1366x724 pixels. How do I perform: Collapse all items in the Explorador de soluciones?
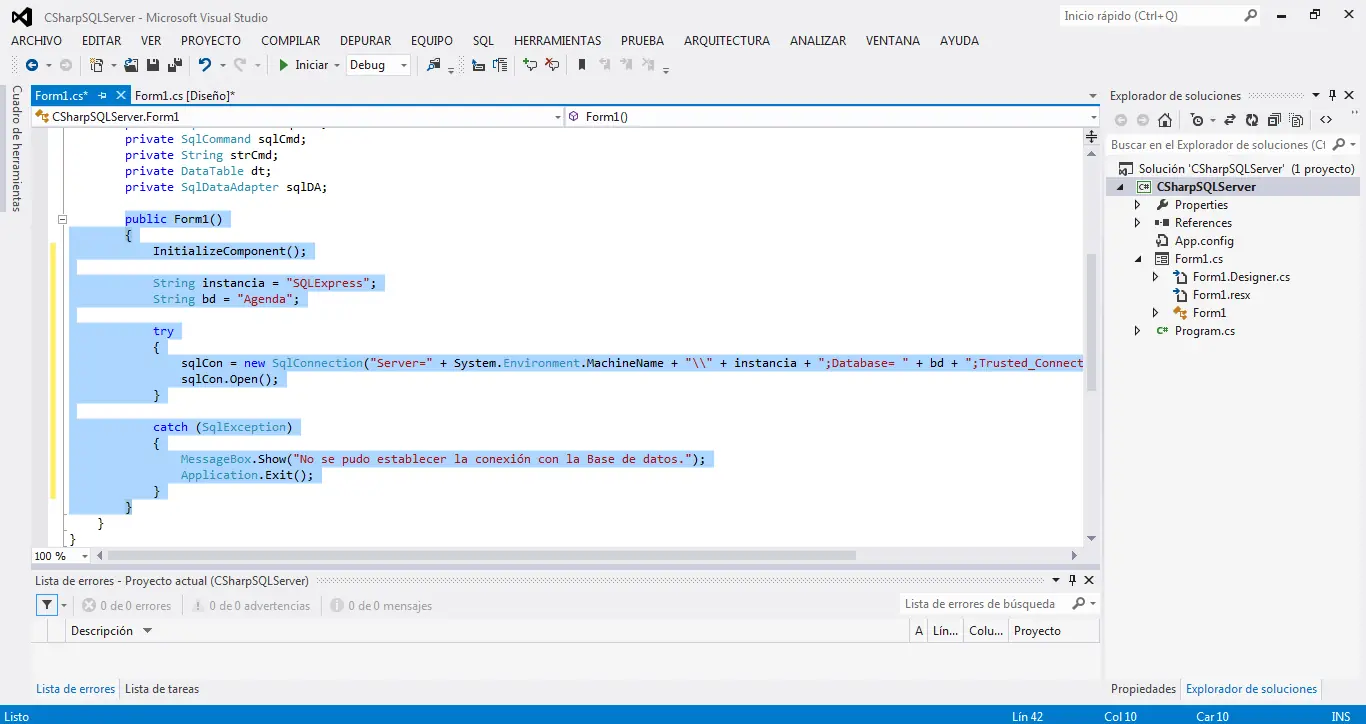point(1274,120)
